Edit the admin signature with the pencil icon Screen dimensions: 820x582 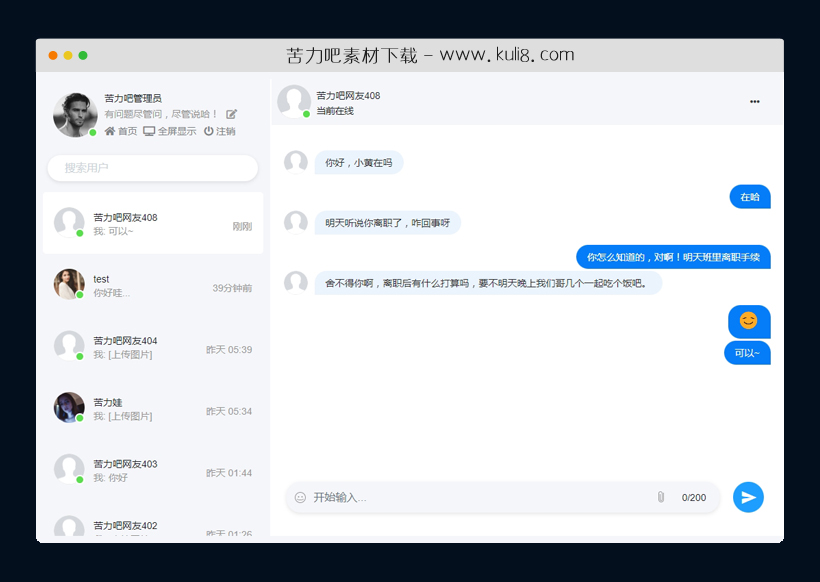click(x=231, y=114)
